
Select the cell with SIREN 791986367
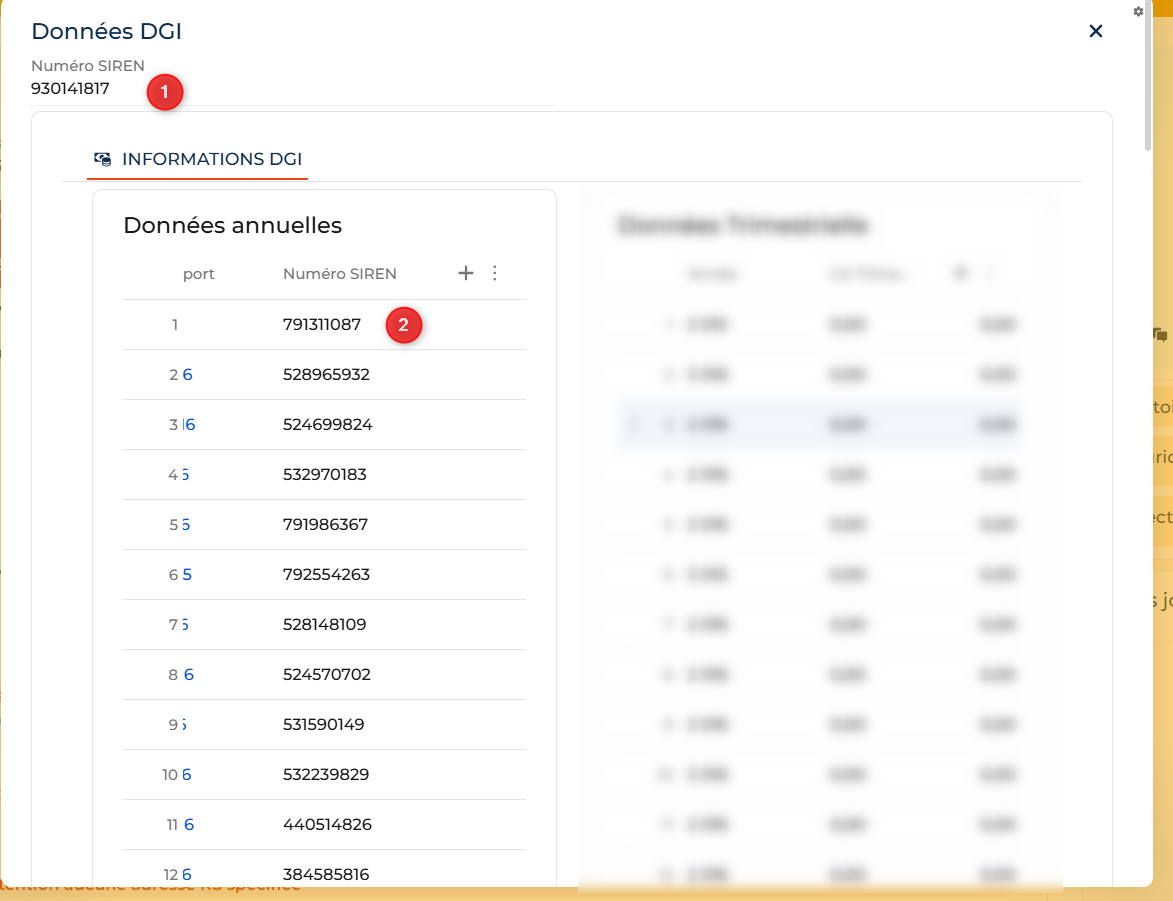325,525
